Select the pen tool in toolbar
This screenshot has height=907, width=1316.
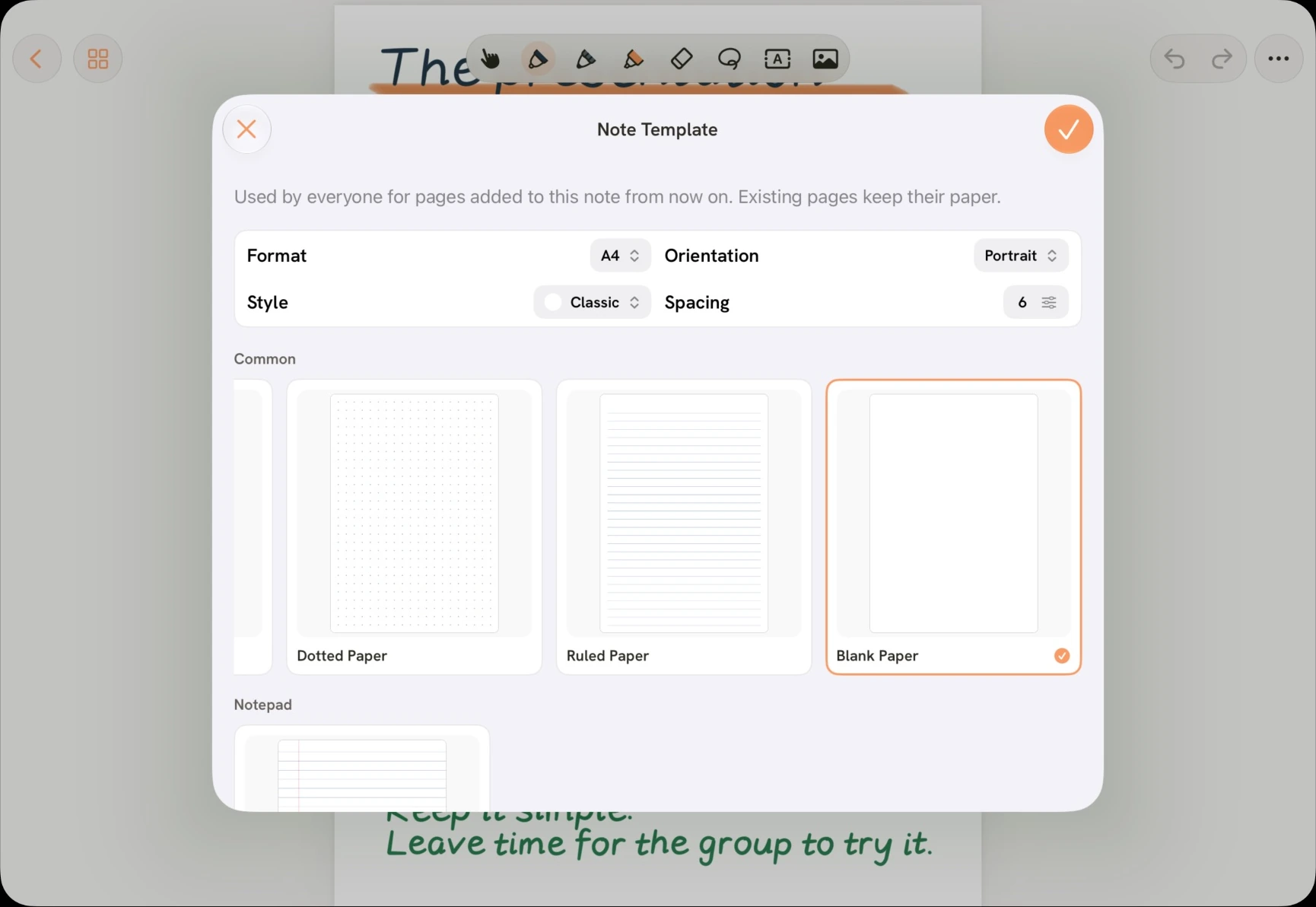538,59
